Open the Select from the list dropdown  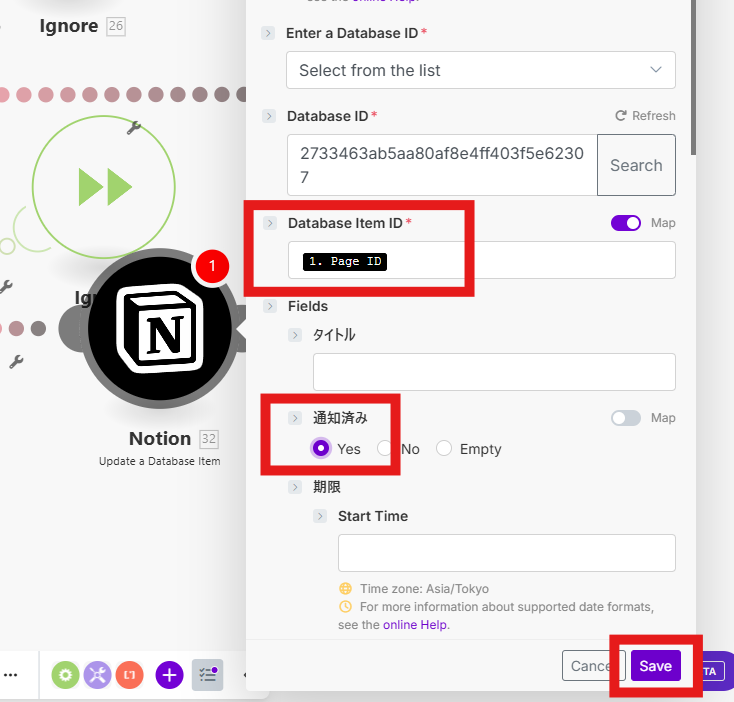[x=480, y=70]
